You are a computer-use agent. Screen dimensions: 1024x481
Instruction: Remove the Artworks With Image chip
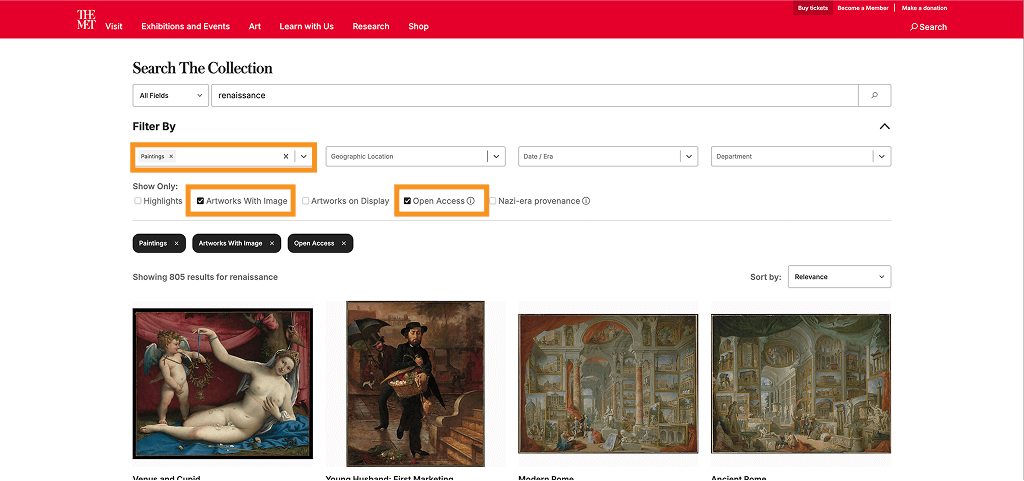point(271,243)
